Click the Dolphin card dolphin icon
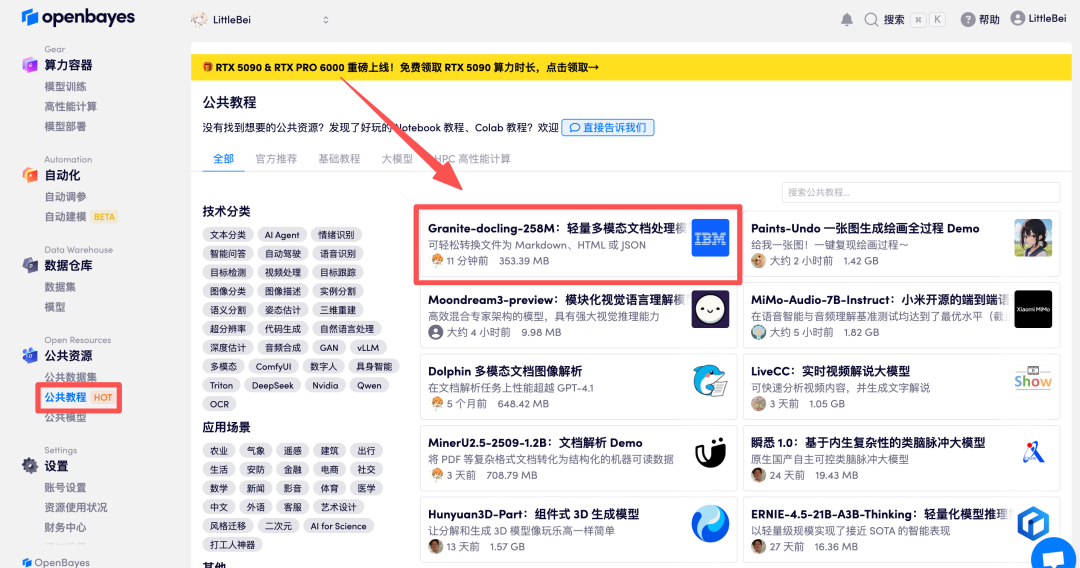Screen dimensions: 1080x568 tap(710, 381)
